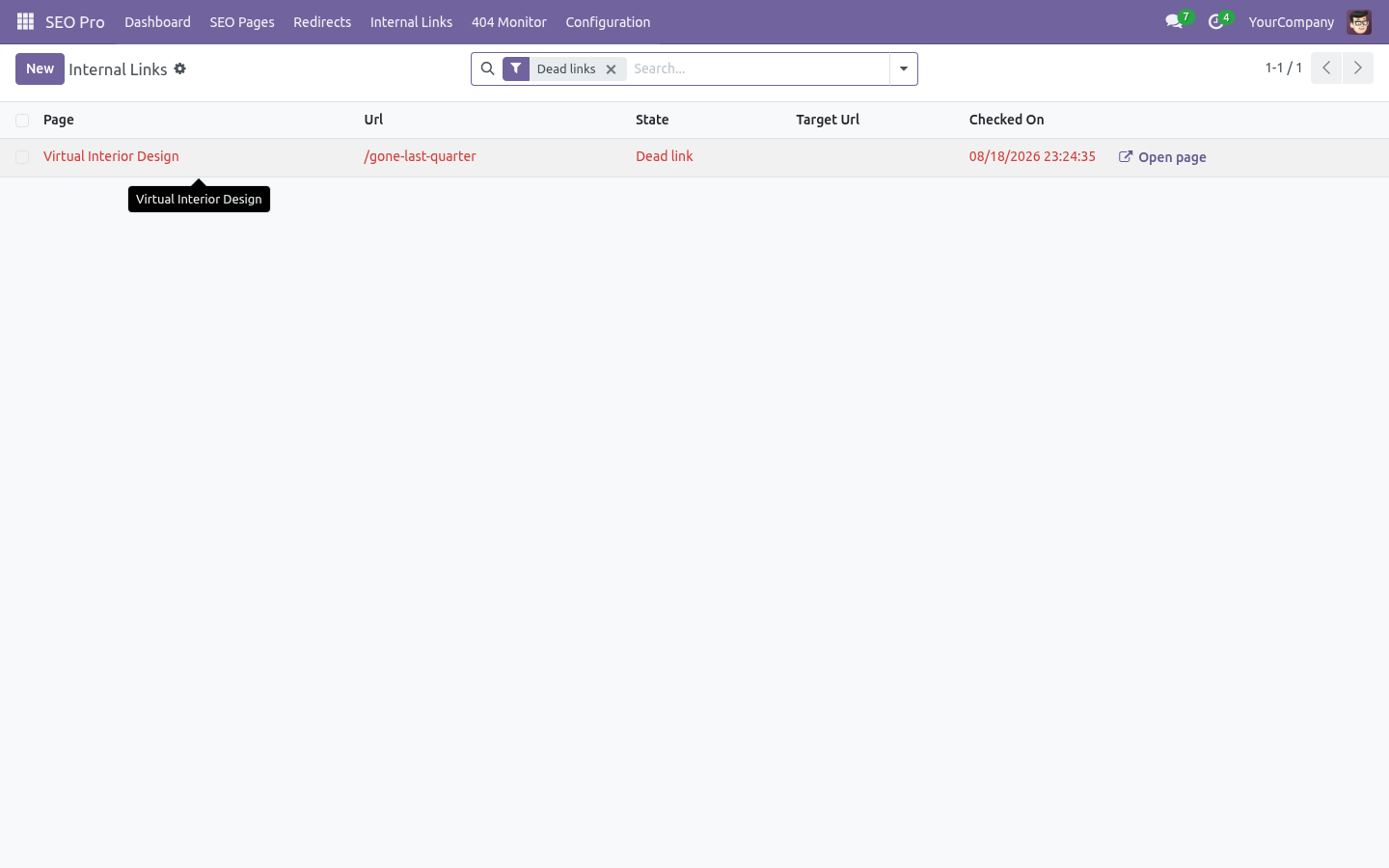The image size is (1389, 868).
Task: Create a new internal link record
Action: 40,68
